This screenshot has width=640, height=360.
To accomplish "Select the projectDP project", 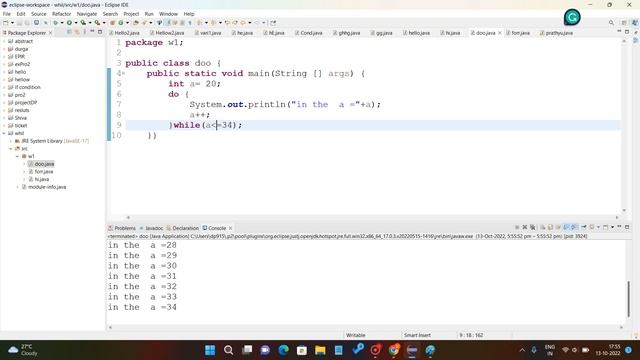I will click(26, 102).
